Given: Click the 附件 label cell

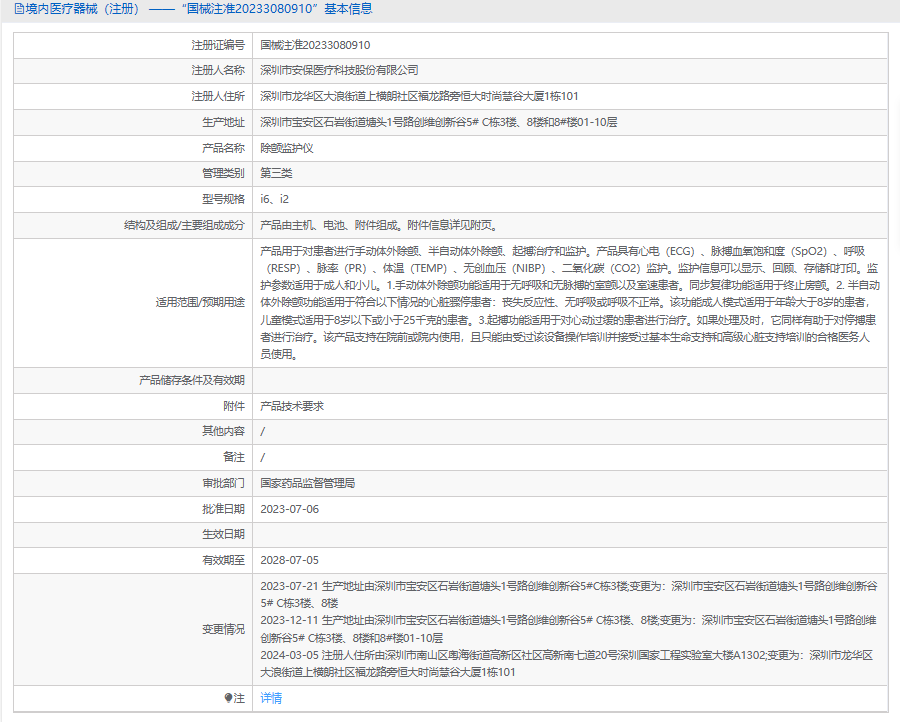Looking at the screenshot, I should point(133,406).
